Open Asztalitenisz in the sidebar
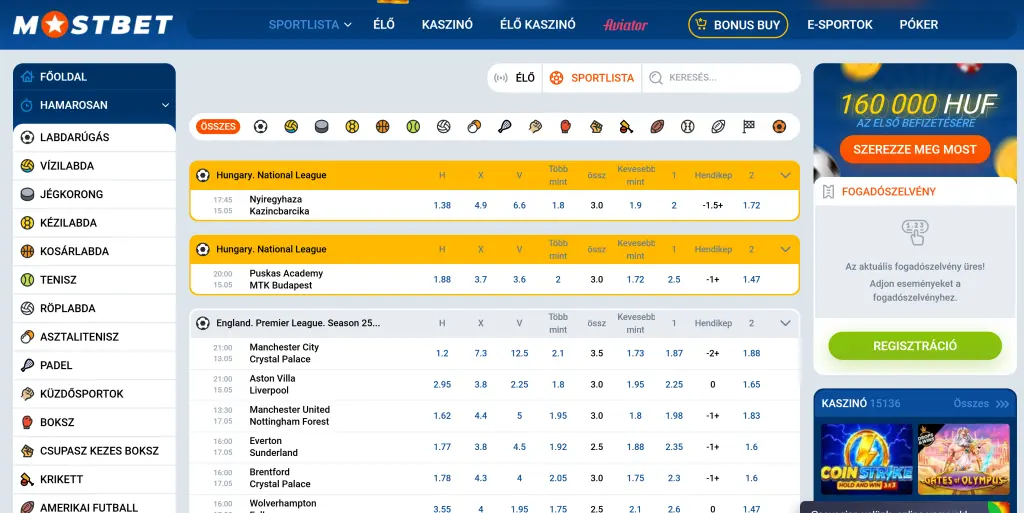The image size is (1024, 513). [94, 337]
